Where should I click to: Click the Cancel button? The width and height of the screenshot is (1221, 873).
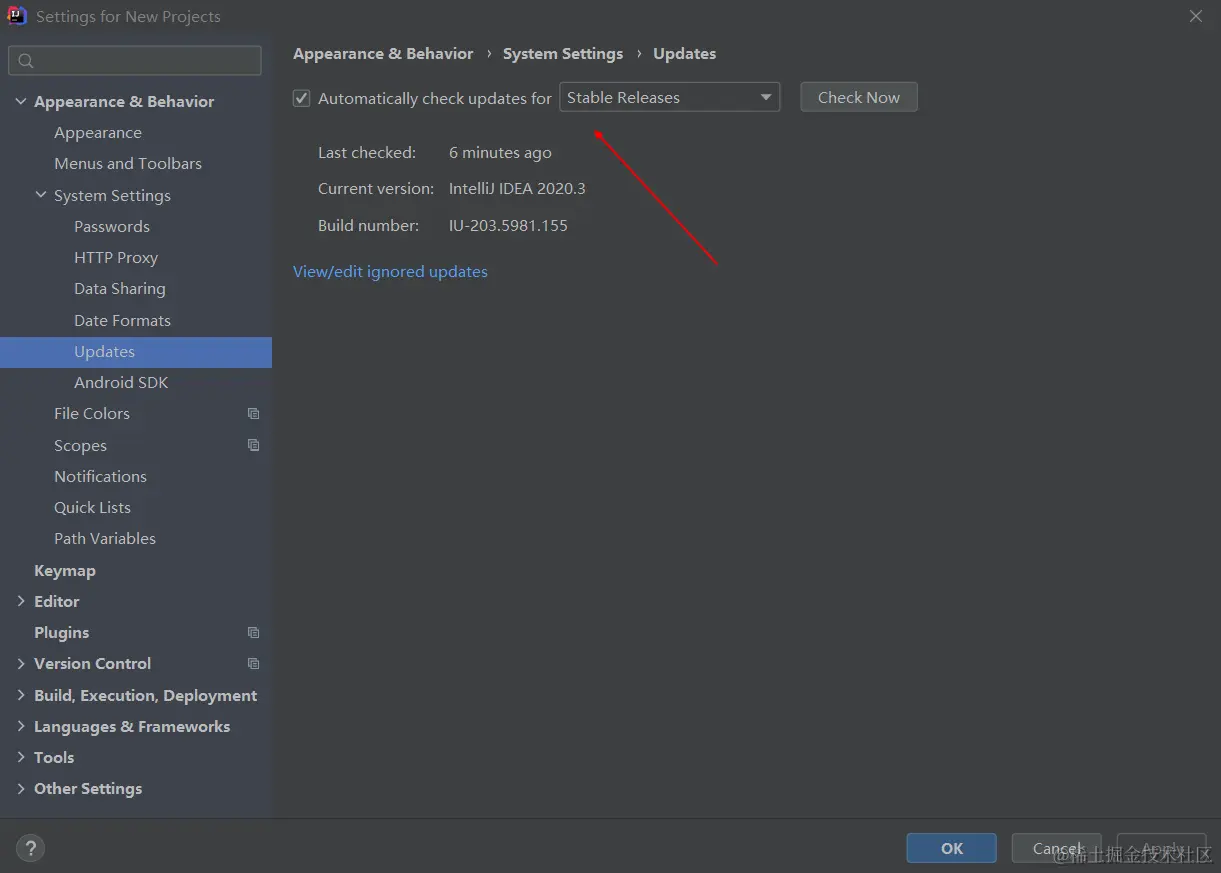pos(1057,848)
